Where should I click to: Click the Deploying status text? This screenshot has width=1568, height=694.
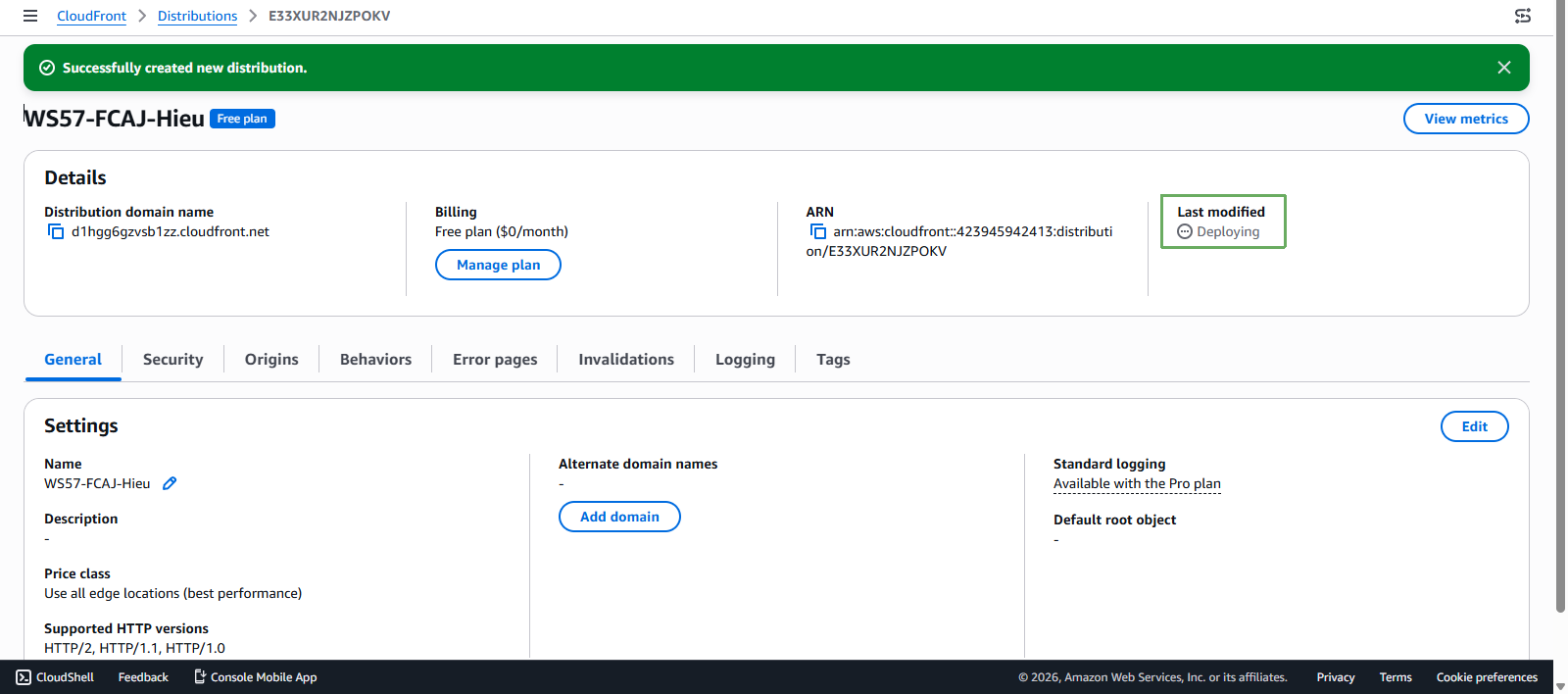point(1228,232)
